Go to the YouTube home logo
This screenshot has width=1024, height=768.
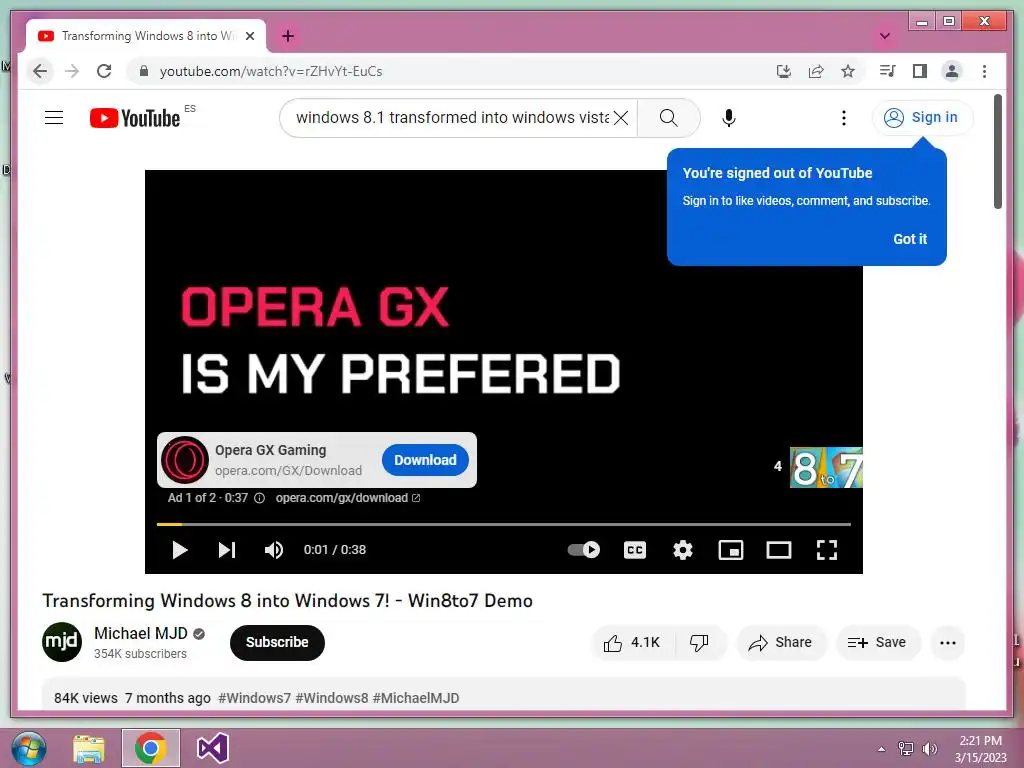click(135, 118)
